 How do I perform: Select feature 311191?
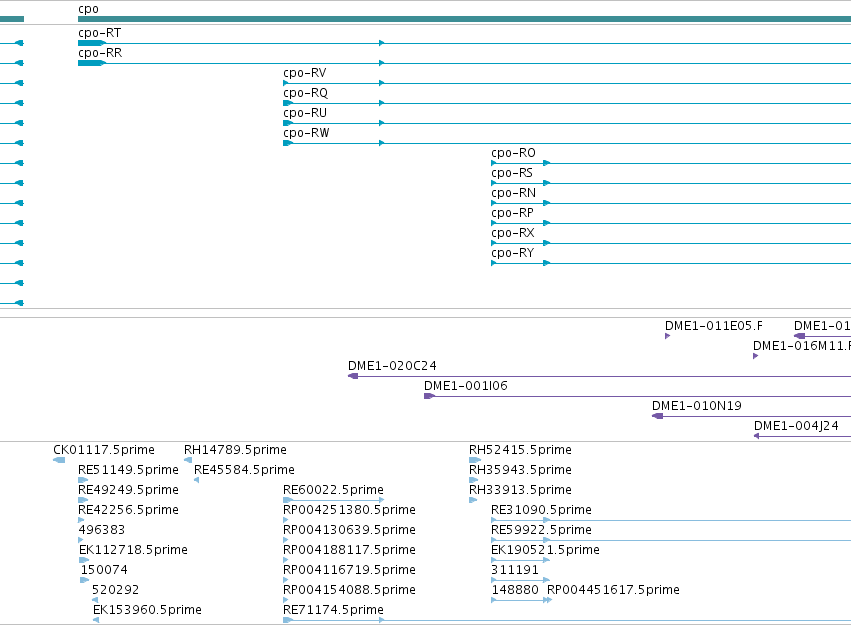[515, 570]
